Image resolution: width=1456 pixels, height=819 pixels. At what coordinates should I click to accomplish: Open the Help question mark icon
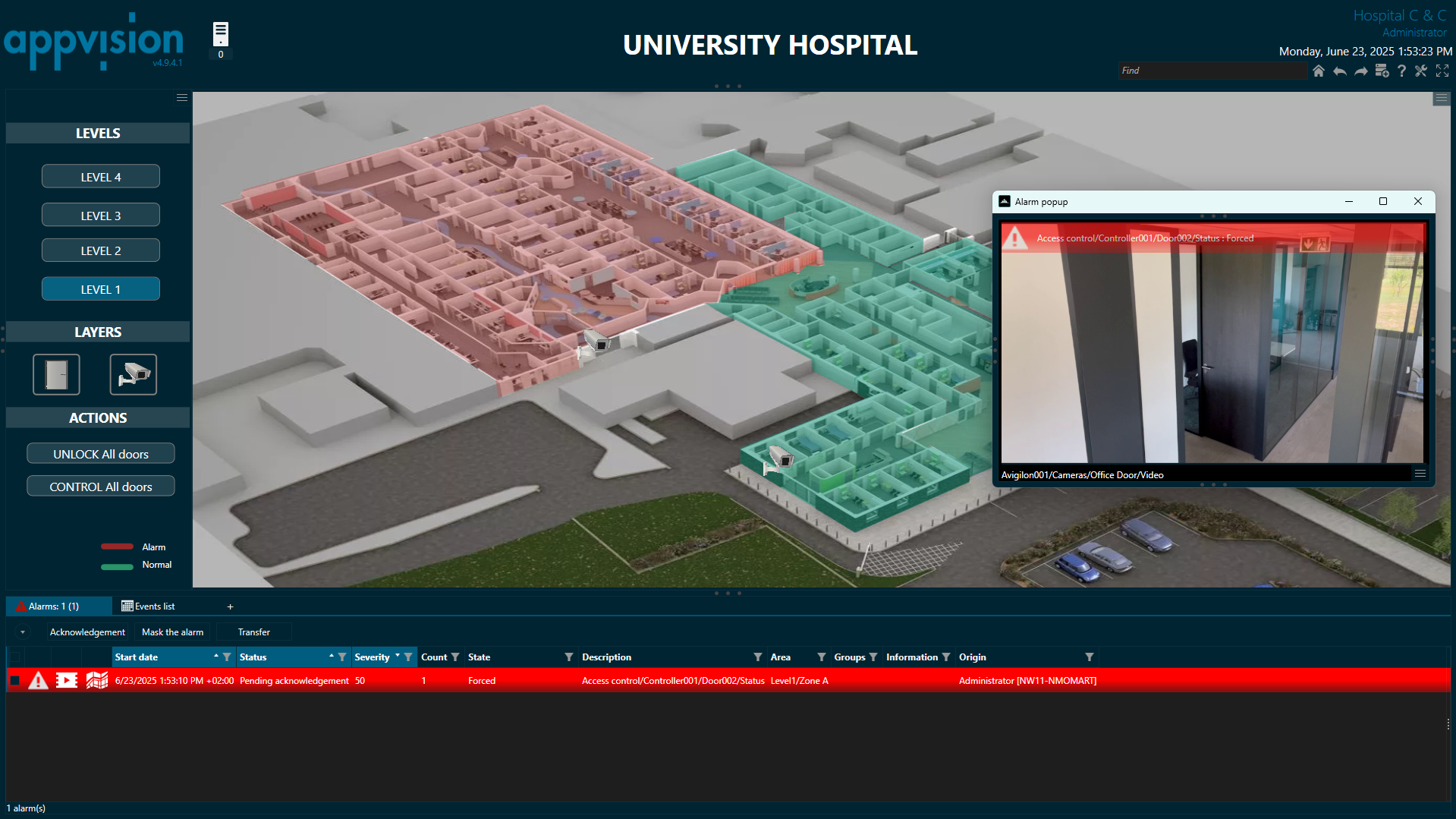[1401, 71]
